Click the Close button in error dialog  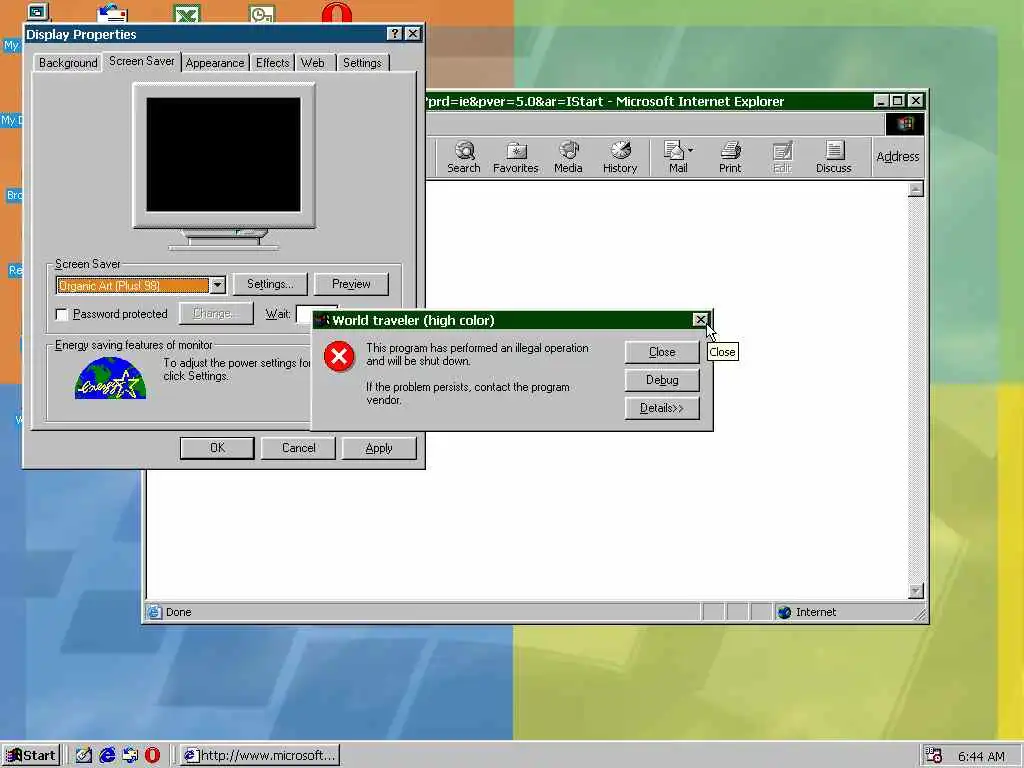pyautogui.click(x=662, y=352)
